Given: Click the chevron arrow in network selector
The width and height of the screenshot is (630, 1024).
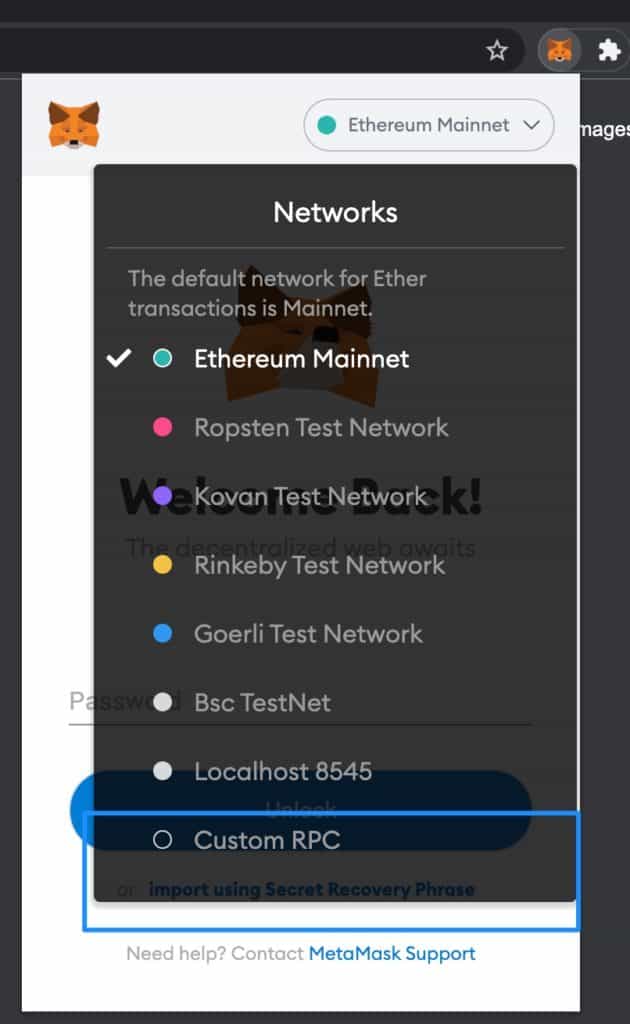Looking at the screenshot, I should click(531, 125).
